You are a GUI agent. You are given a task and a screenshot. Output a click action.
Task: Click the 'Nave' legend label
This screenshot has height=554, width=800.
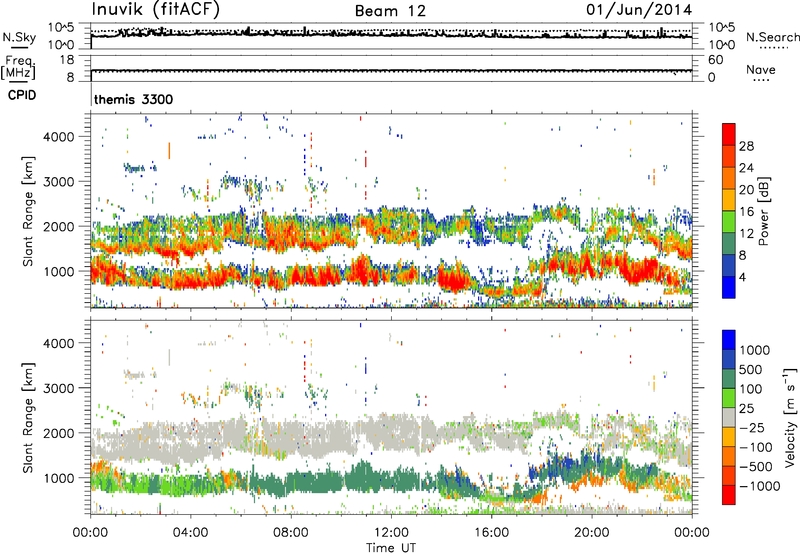click(761, 70)
